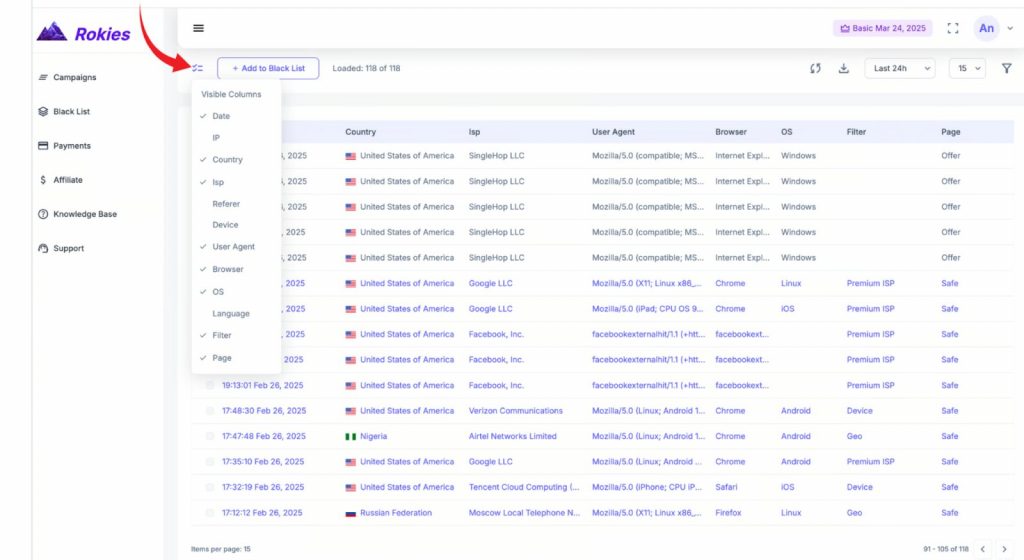Viewport: 1024px width, 560px height.
Task: Click 17:47:48 Feb 26, 2025 timestamp
Action: click(x=264, y=436)
